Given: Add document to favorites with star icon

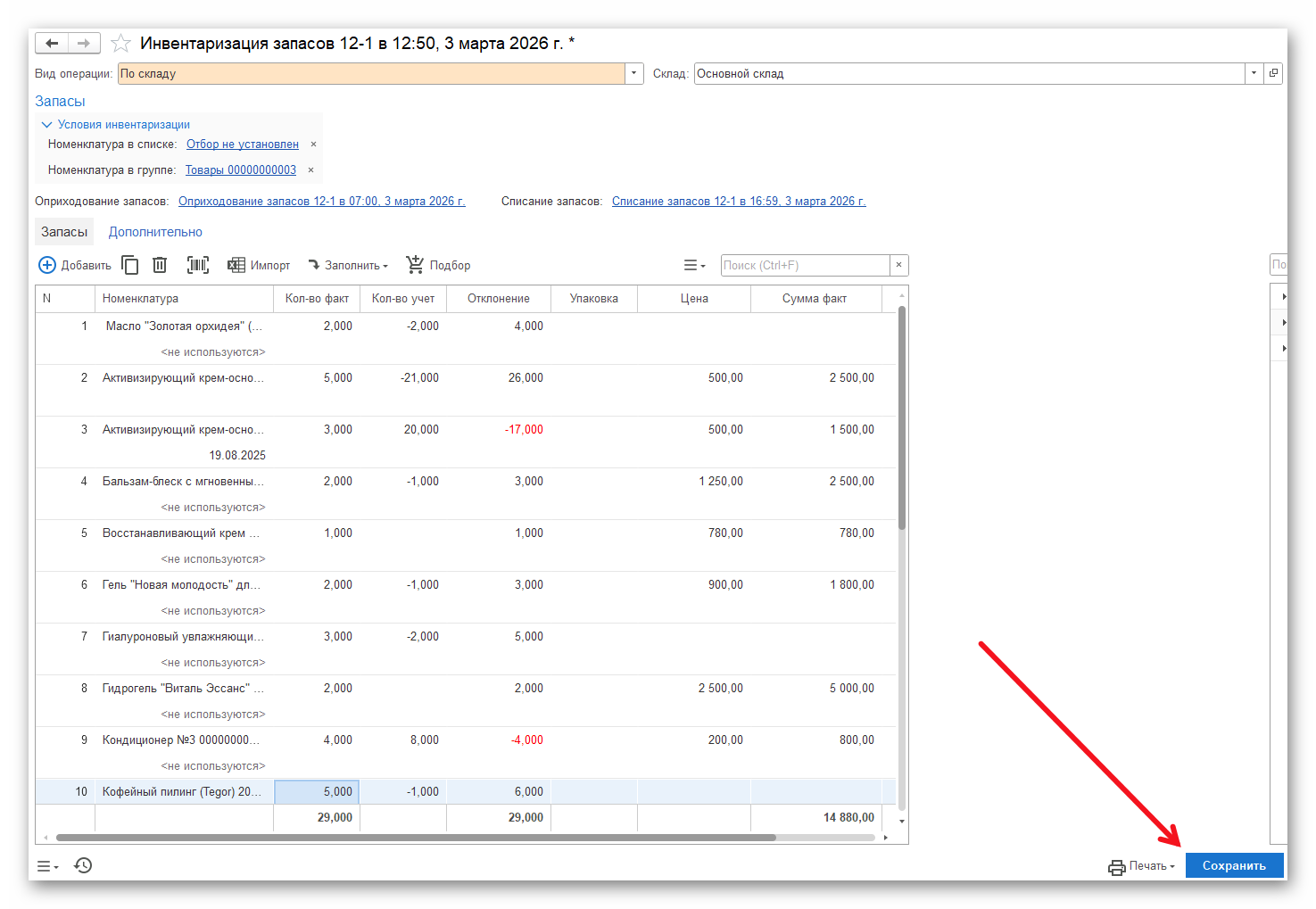Looking at the screenshot, I should pos(120,44).
